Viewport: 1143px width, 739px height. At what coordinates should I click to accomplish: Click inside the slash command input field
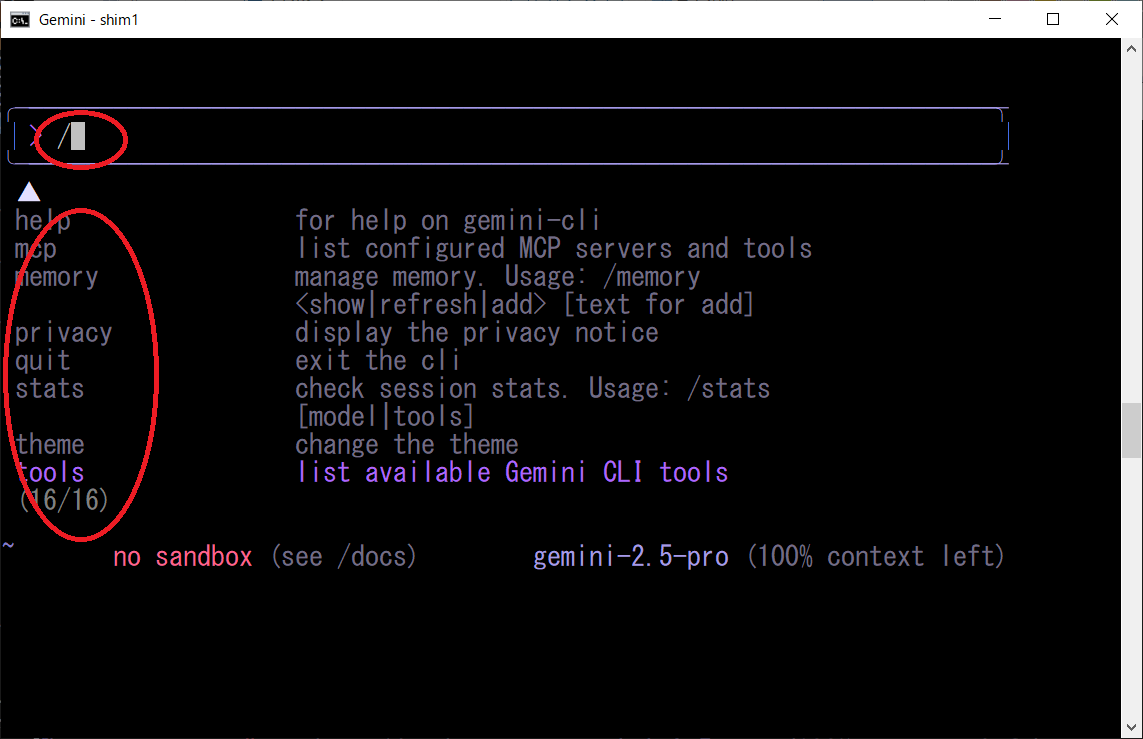(x=508, y=136)
